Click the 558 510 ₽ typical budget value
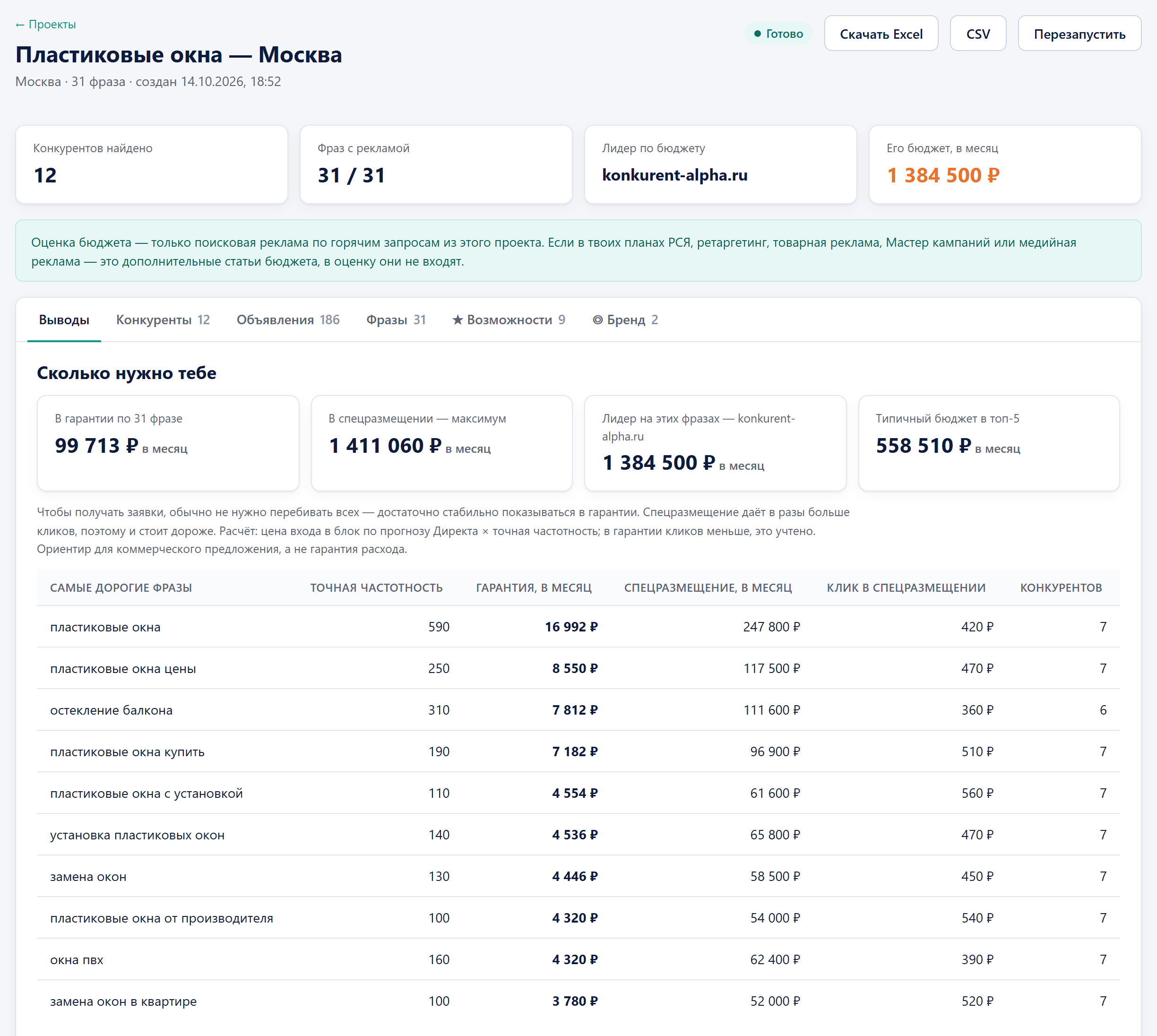1157x1036 pixels. click(x=923, y=446)
